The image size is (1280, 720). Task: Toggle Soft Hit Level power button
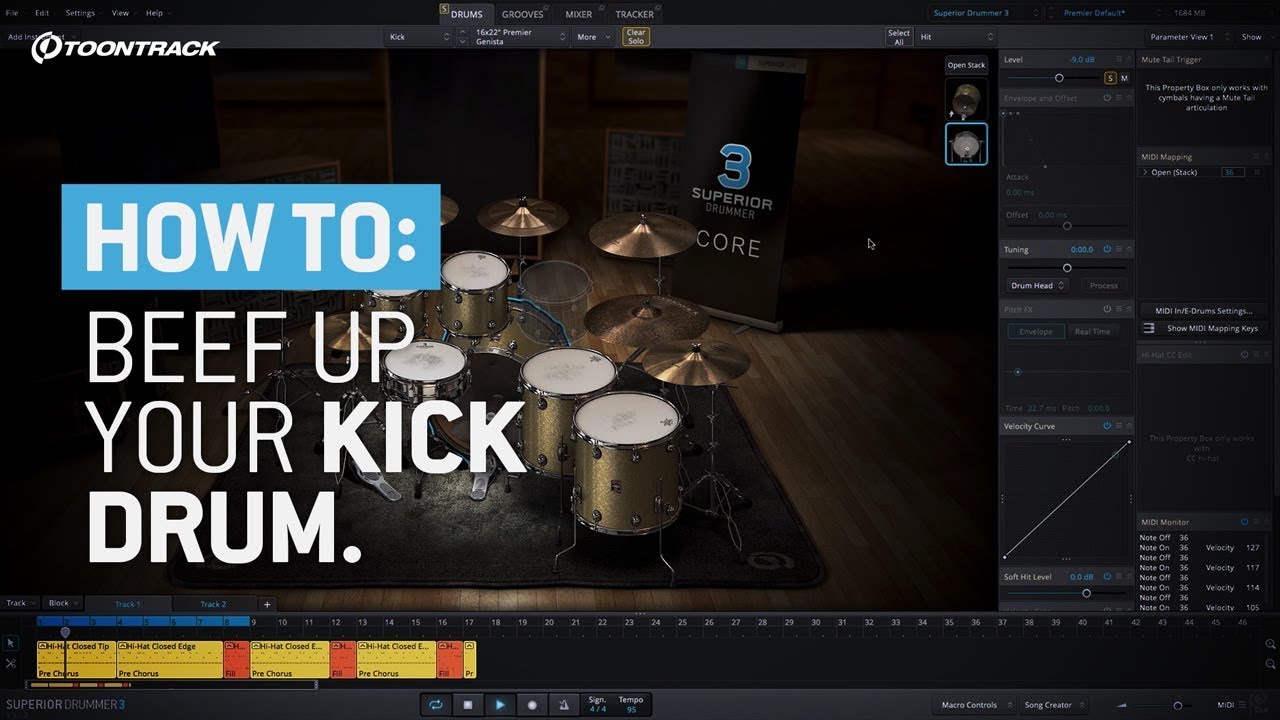point(1107,577)
